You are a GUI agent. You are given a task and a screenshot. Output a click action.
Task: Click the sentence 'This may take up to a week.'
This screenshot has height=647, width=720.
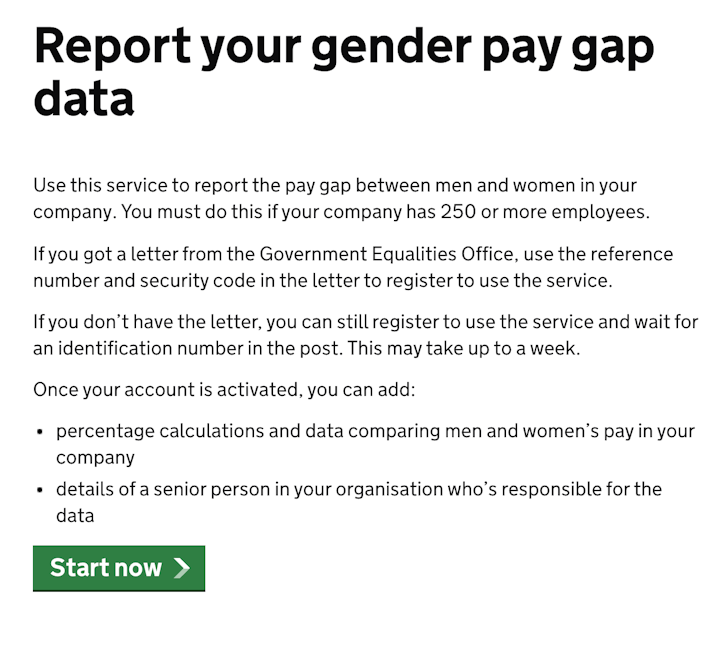point(464,349)
